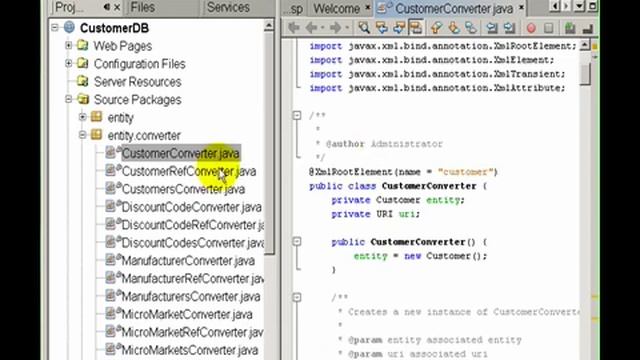Close the CustomerConverter.java tab
The width and height of the screenshot is (640, 360).
click(521, 7)
